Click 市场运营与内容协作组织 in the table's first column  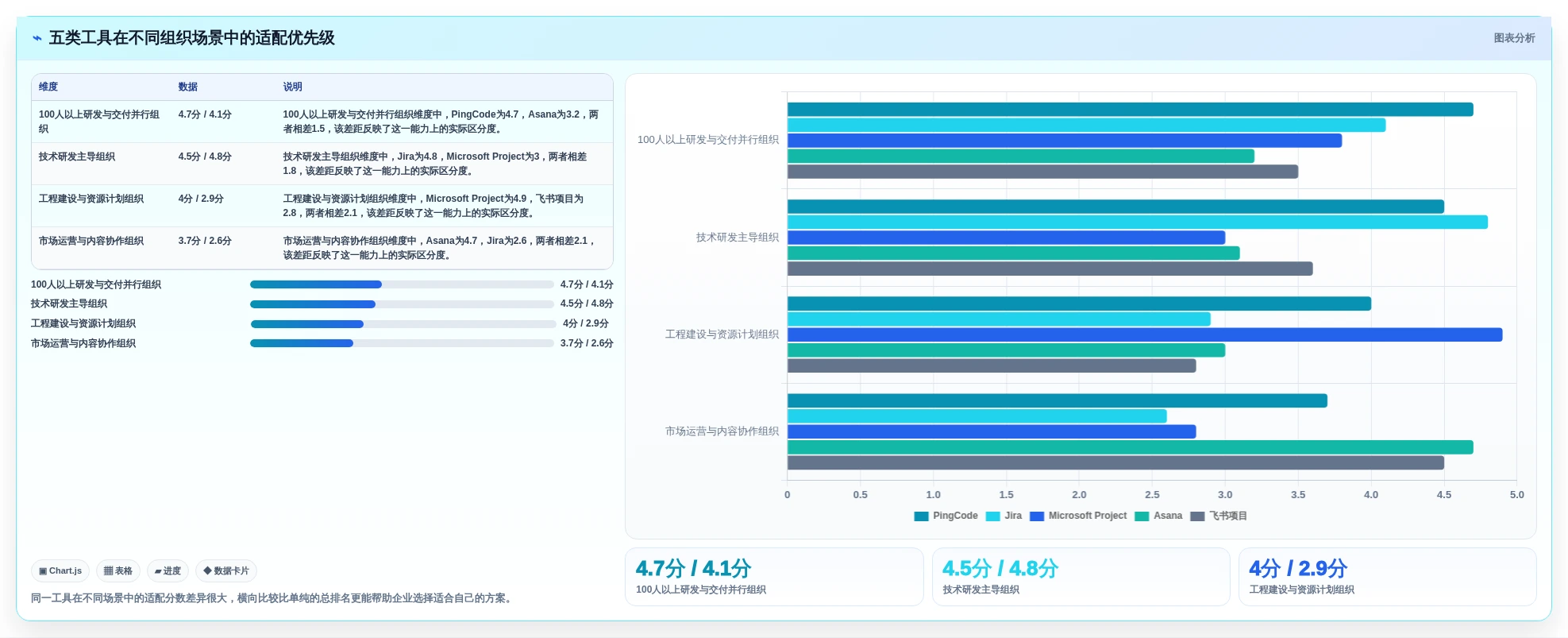[x=91, y=241]
